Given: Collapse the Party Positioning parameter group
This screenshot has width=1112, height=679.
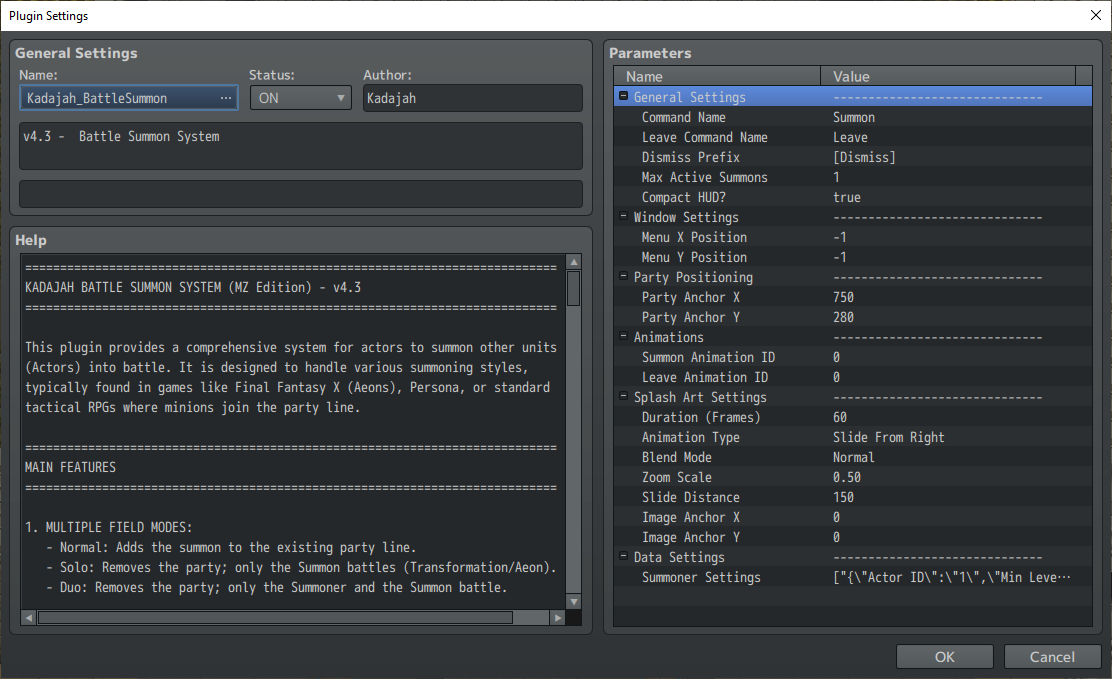Looking at the screenshot, I should 623,276.
